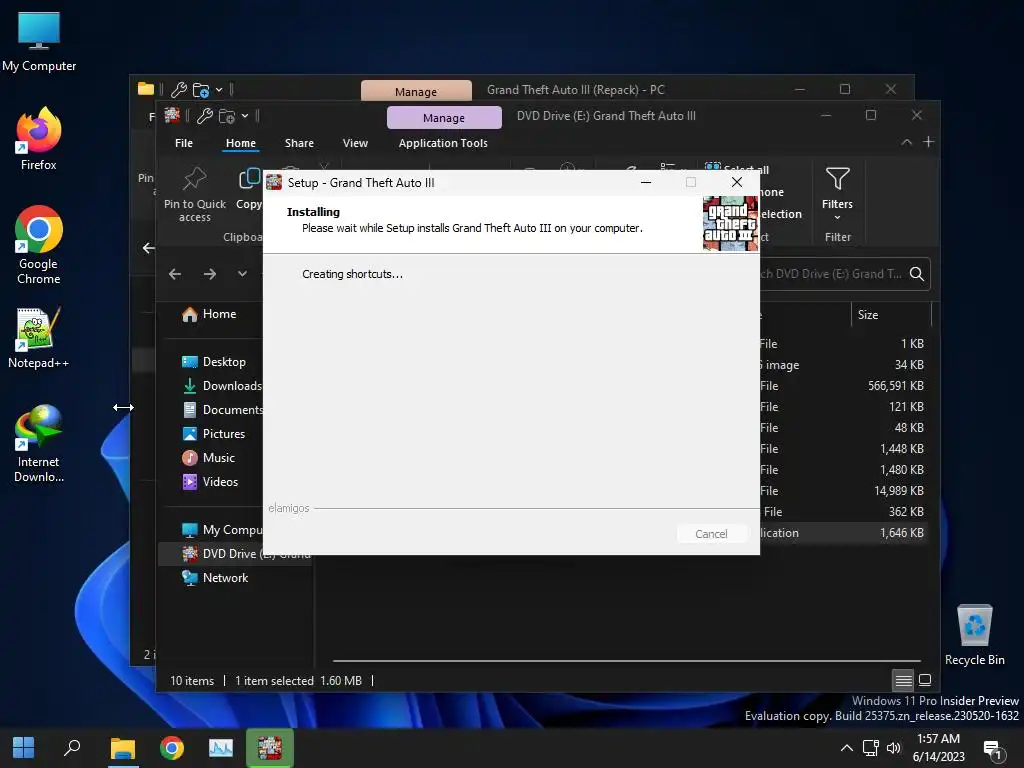The width and height of the screenshot is (1024, 768).
Task: Switch to large icons view in the status bar
Action: point(925,680)
